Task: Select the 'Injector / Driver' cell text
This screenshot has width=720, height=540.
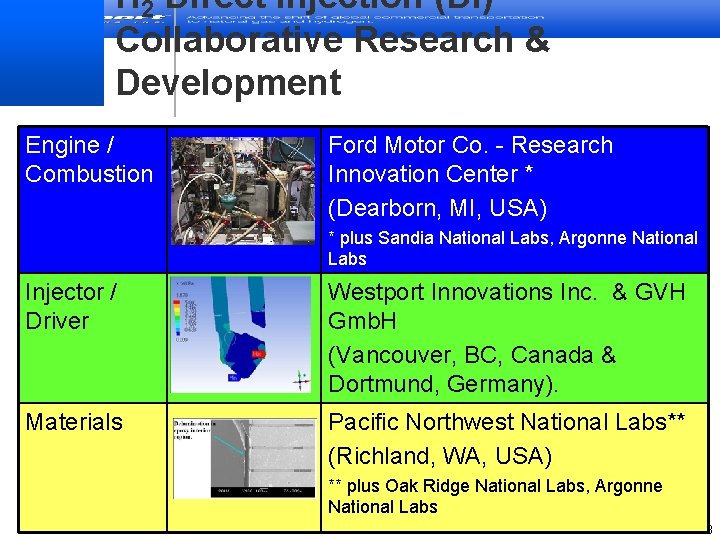Action: 71,306
